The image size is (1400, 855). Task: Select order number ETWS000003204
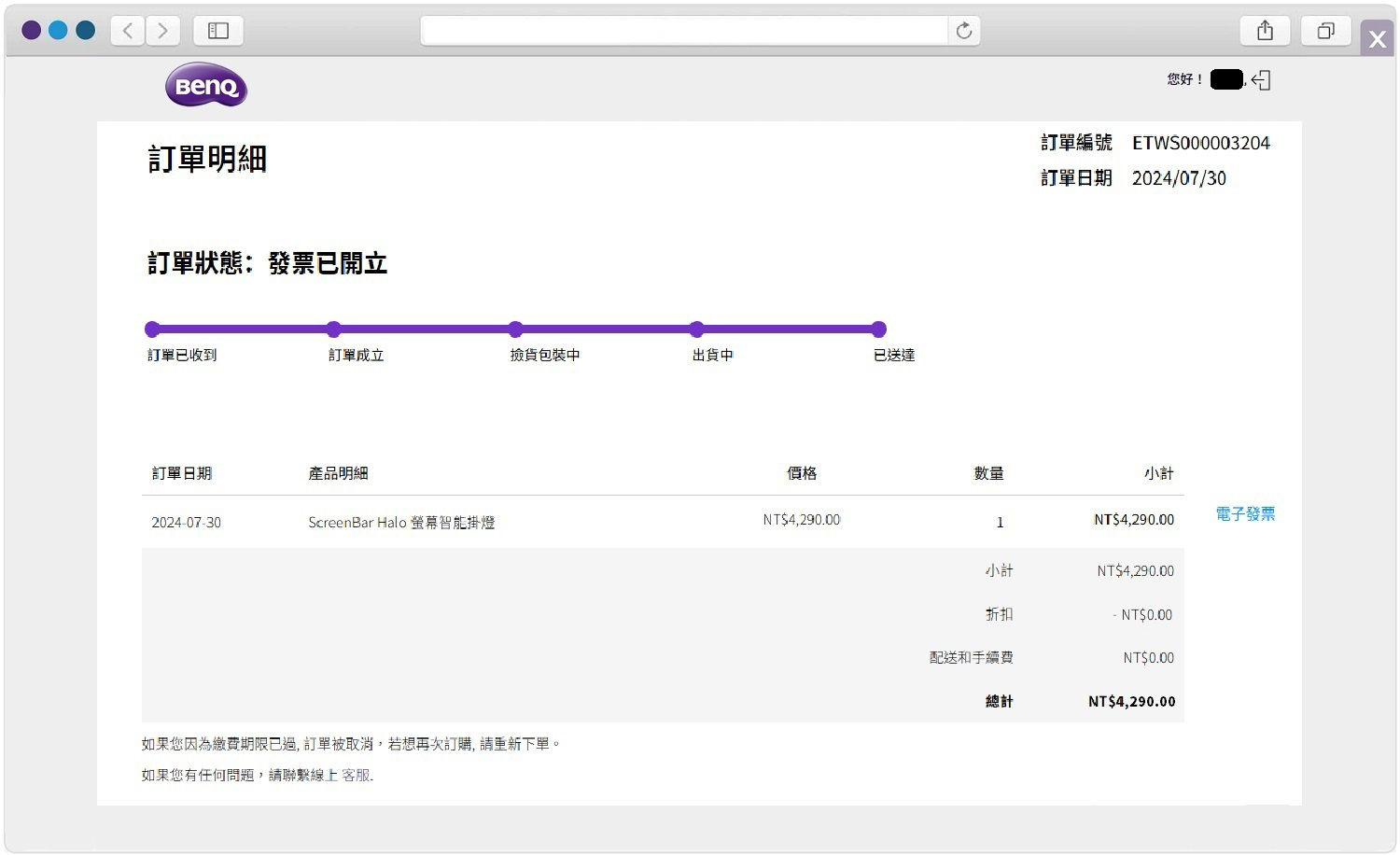pos(1201,143)
